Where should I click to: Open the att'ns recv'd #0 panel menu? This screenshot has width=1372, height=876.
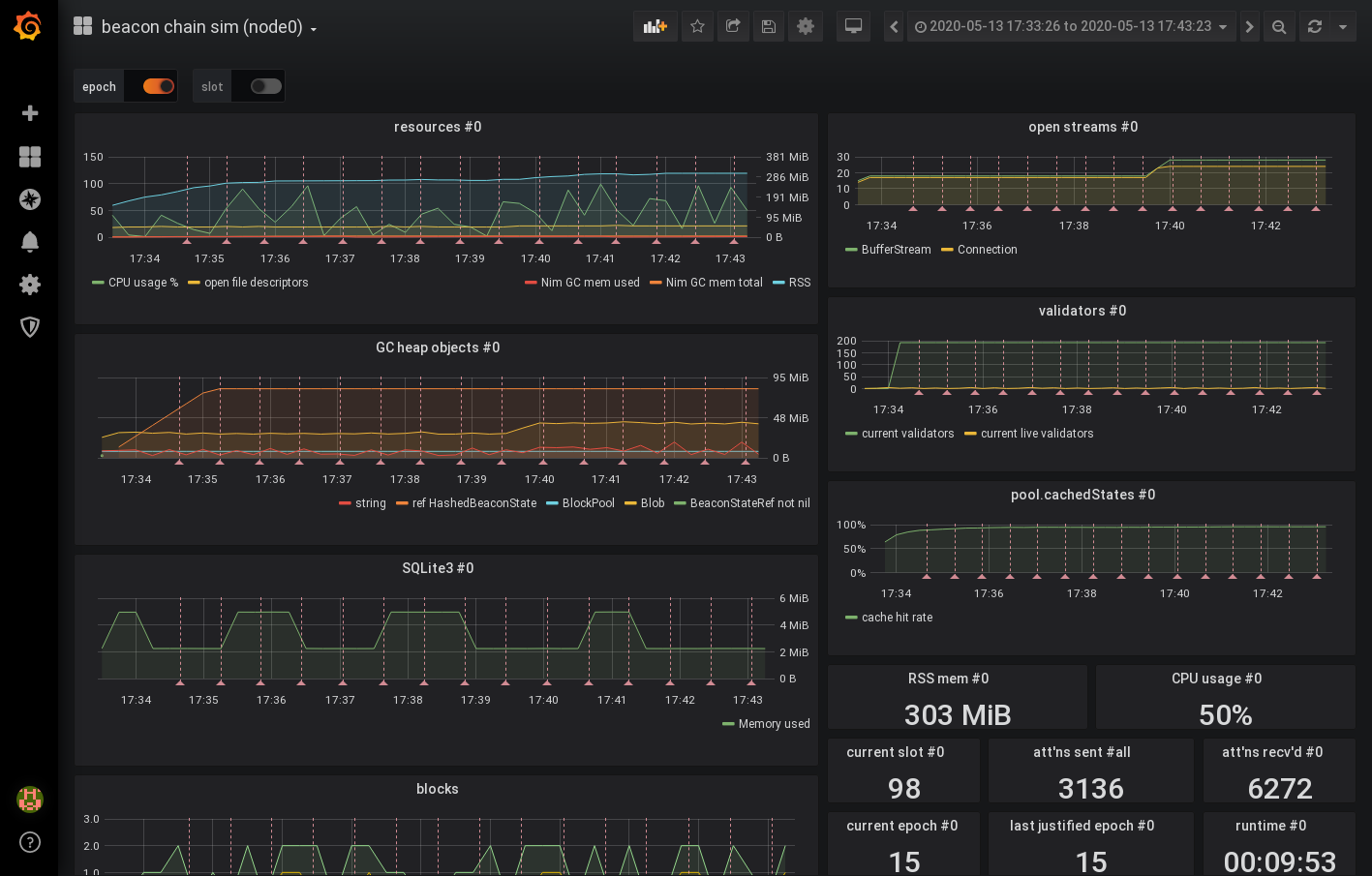click(1271, 752)
